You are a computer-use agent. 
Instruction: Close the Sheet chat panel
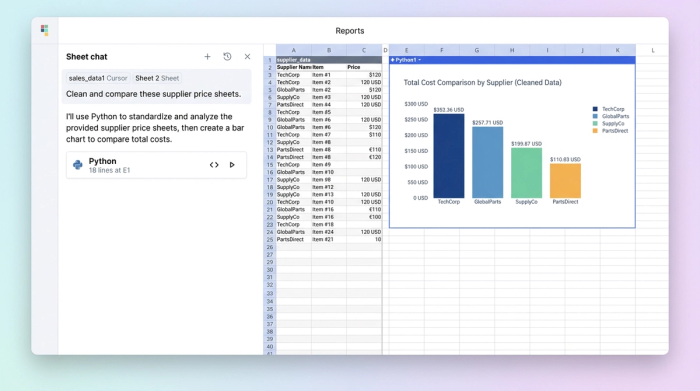(x=247, y=57)
